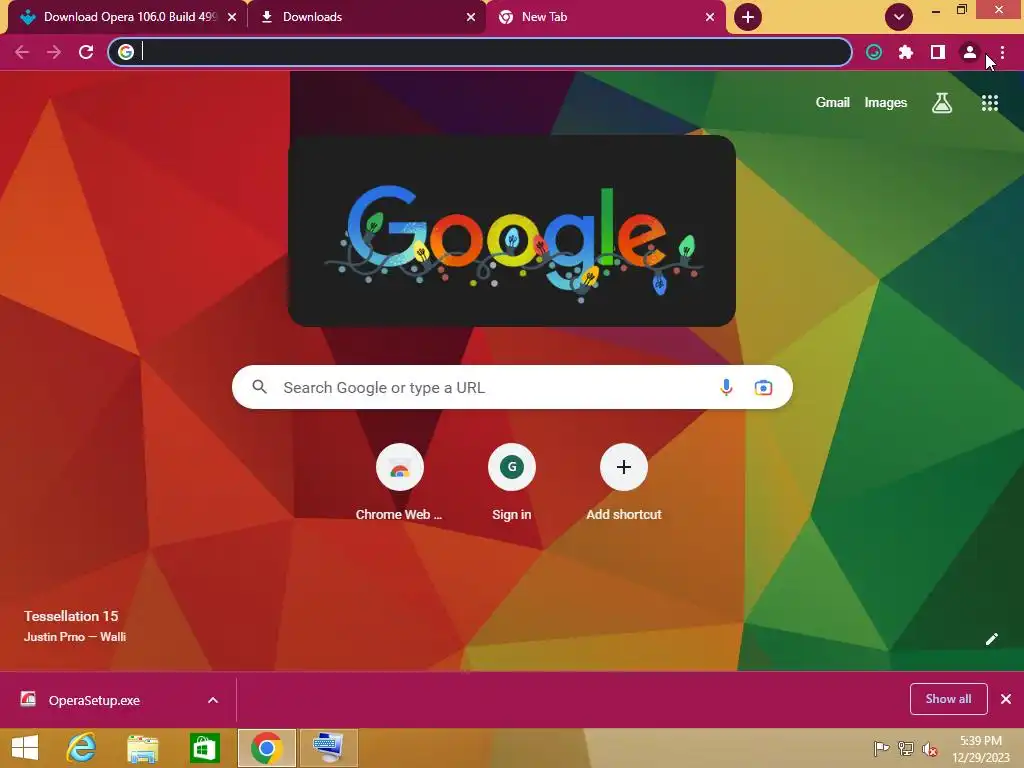
Task: Open Chrome three-dot menu
Action: (1002, 52)
